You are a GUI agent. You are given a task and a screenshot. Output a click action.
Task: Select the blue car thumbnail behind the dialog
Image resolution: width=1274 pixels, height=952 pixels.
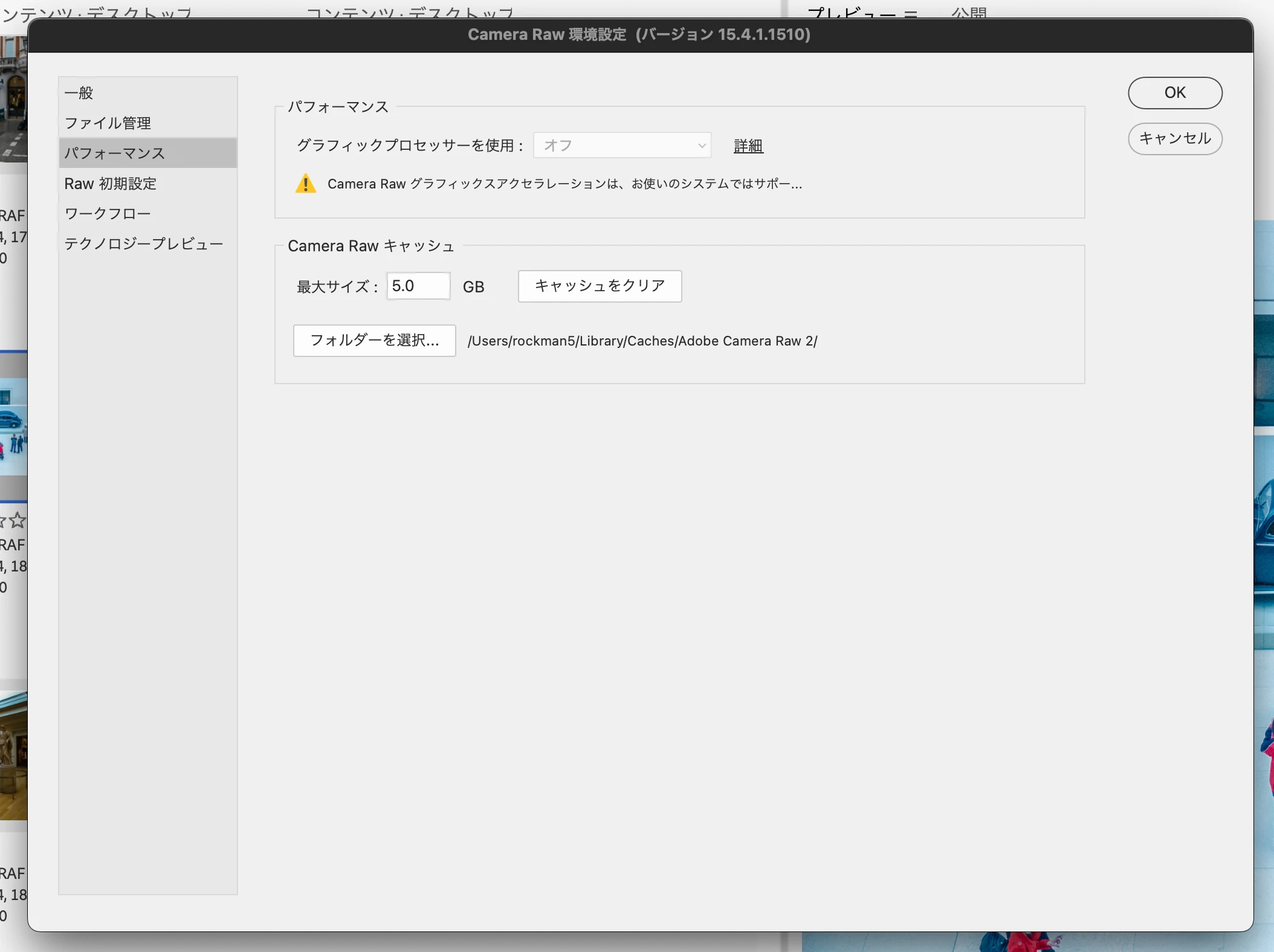click(13, 426)
